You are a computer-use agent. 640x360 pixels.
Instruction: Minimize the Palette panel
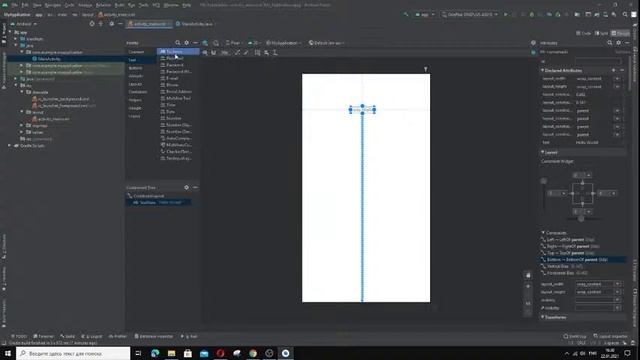click(x=195, y=42)
